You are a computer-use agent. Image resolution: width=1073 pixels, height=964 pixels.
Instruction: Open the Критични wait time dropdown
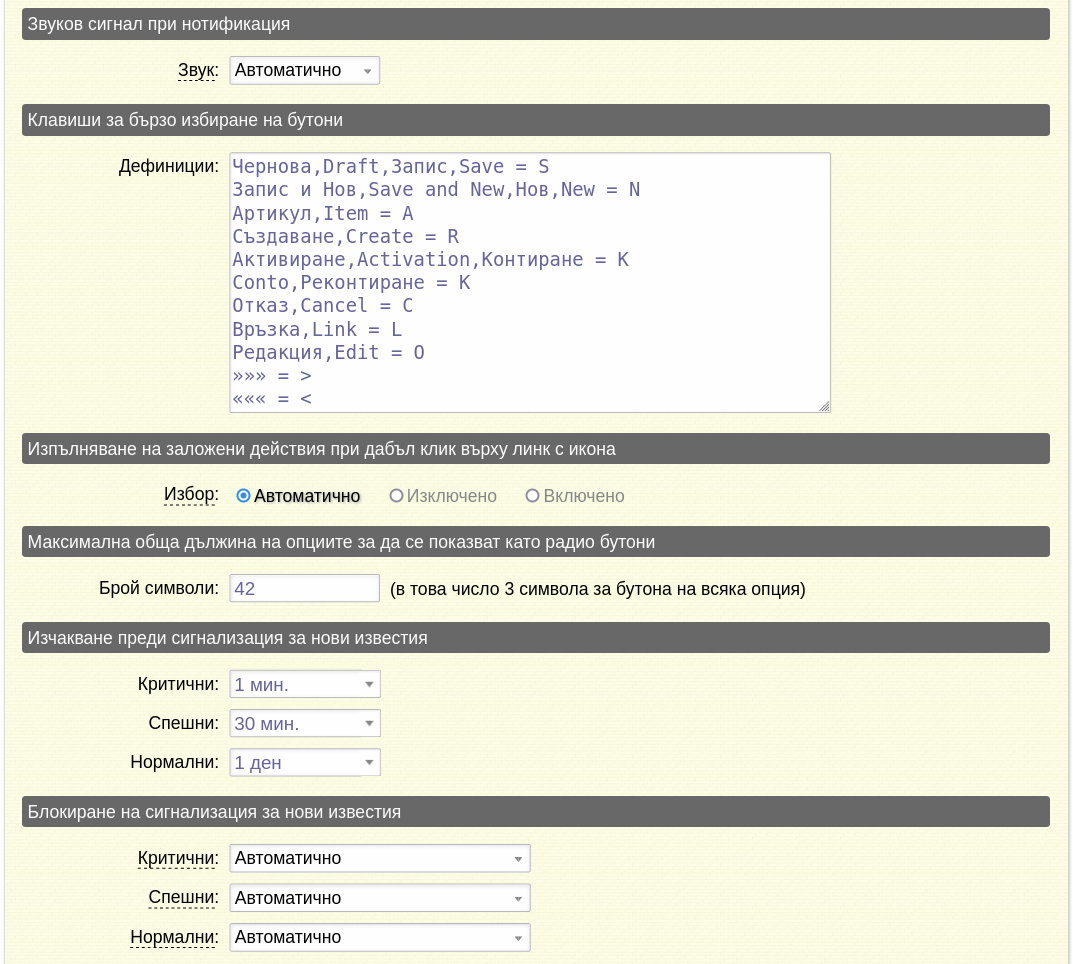tap(305, 684)
